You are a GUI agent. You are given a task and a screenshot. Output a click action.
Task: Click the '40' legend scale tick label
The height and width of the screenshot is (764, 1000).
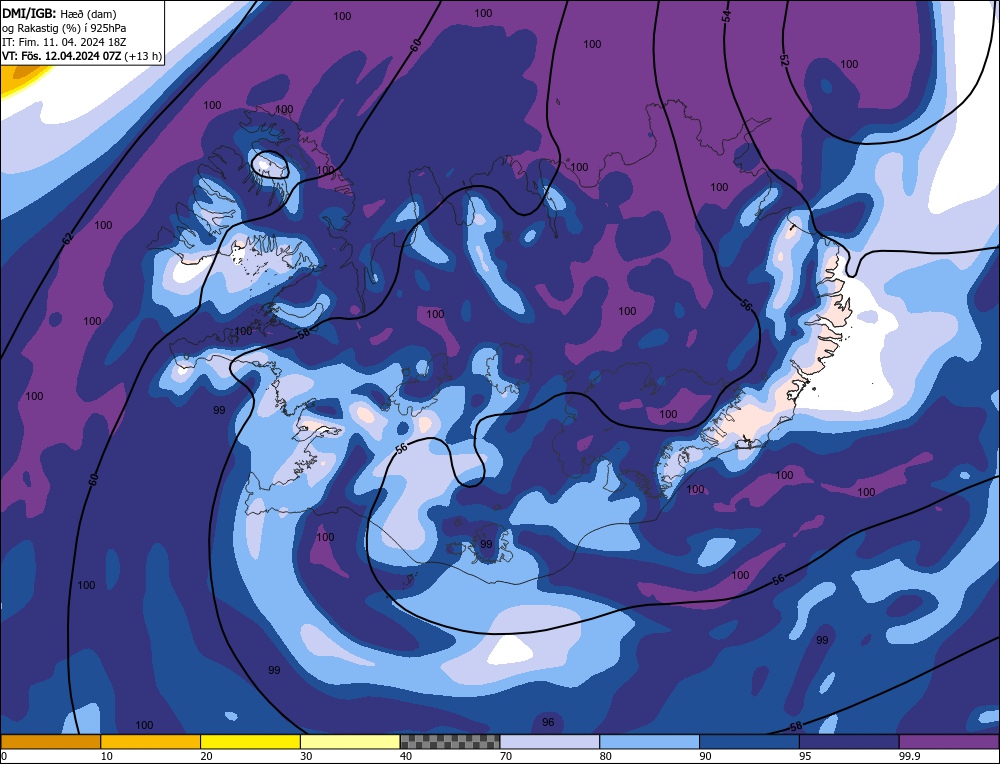pos(406,756)
